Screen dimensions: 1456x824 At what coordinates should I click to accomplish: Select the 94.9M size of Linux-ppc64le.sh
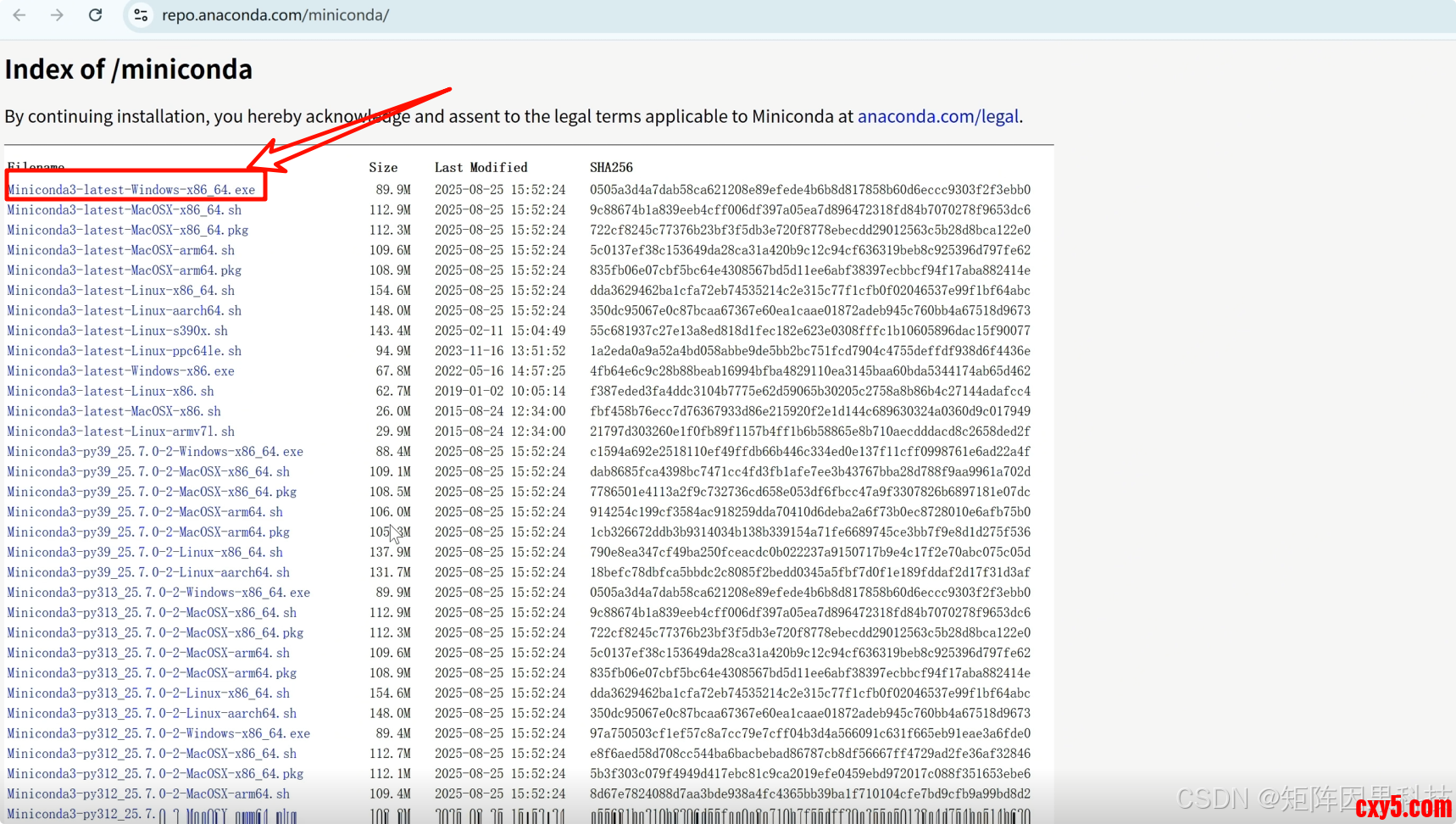pos(393,351)
